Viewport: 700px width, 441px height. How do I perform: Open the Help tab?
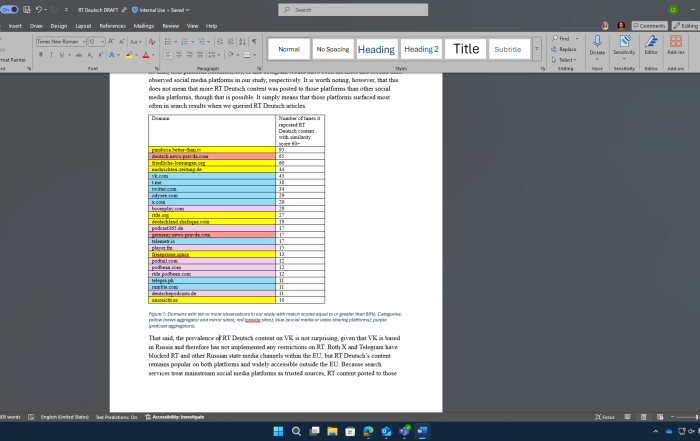[x=212, y=26]
